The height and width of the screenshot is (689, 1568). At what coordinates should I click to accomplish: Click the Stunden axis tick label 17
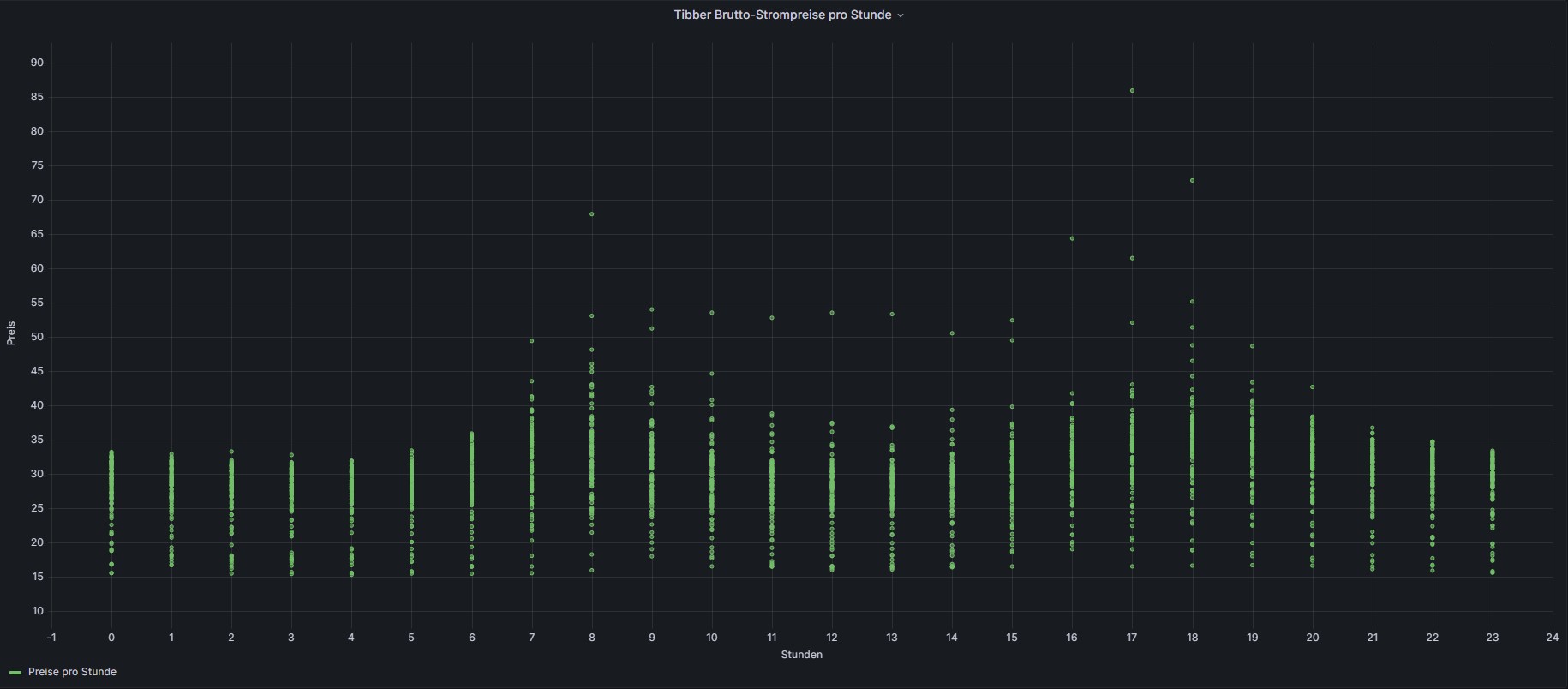[x=1132, y=638]
